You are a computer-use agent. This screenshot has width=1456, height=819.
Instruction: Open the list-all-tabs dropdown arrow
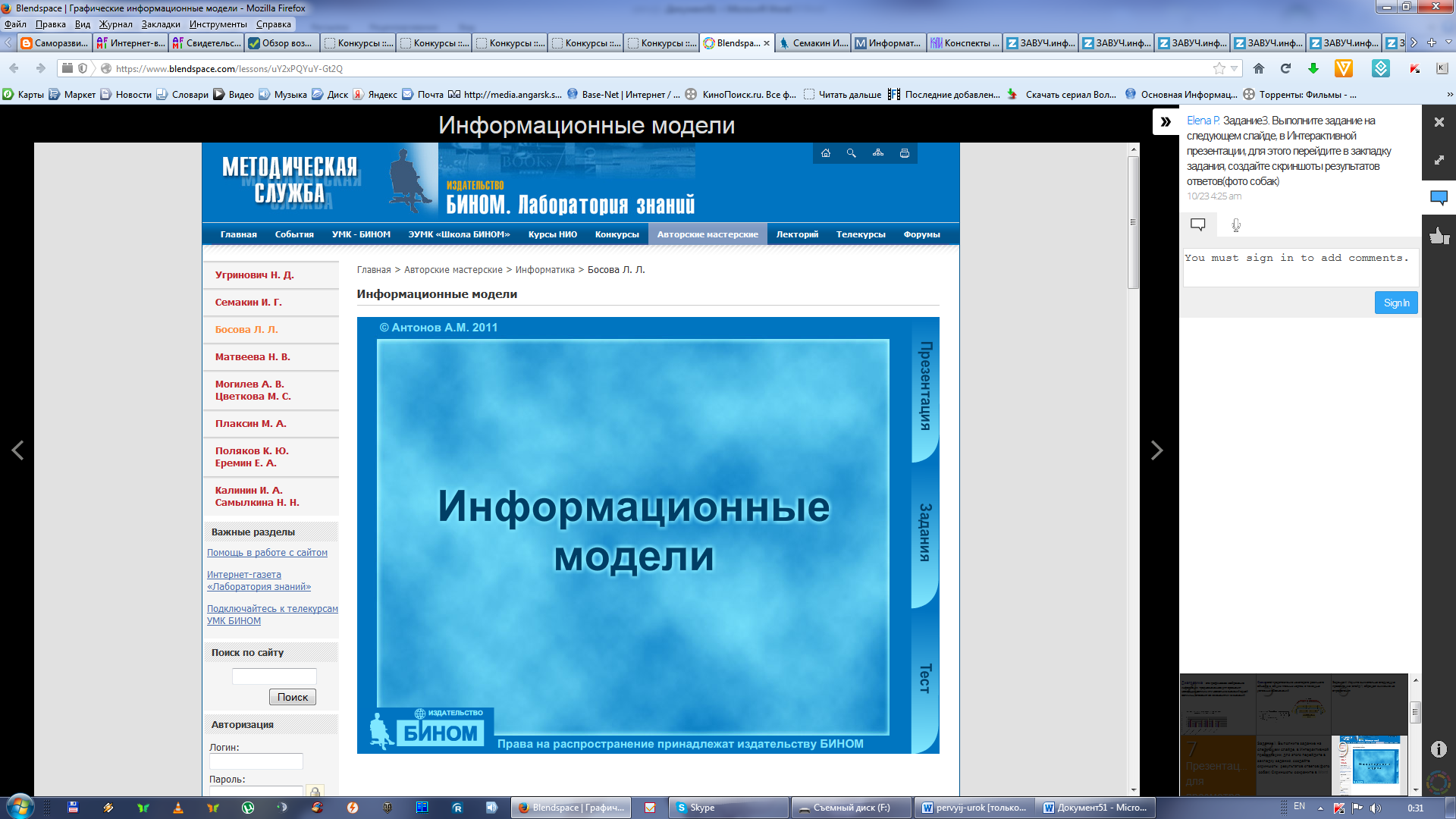(1448, 43)
